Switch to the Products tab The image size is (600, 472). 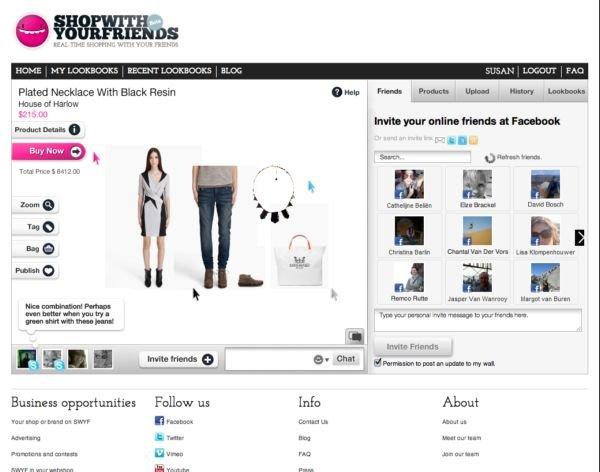tap(434, 91)
